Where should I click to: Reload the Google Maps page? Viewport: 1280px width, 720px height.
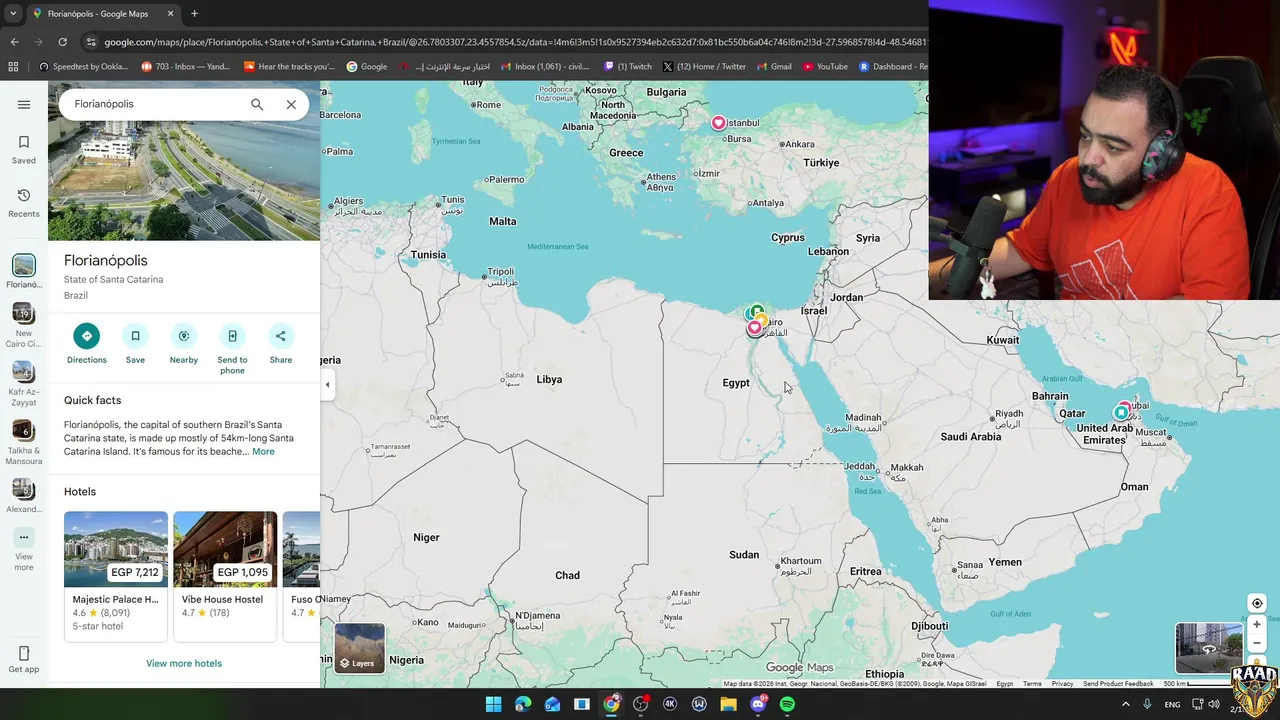coord(62,42)
